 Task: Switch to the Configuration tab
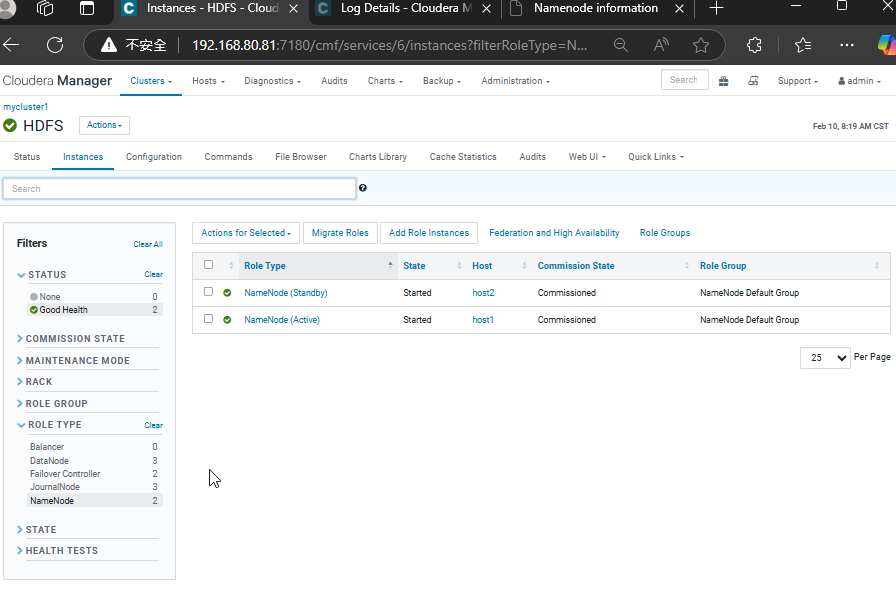[x=154, y=157]
